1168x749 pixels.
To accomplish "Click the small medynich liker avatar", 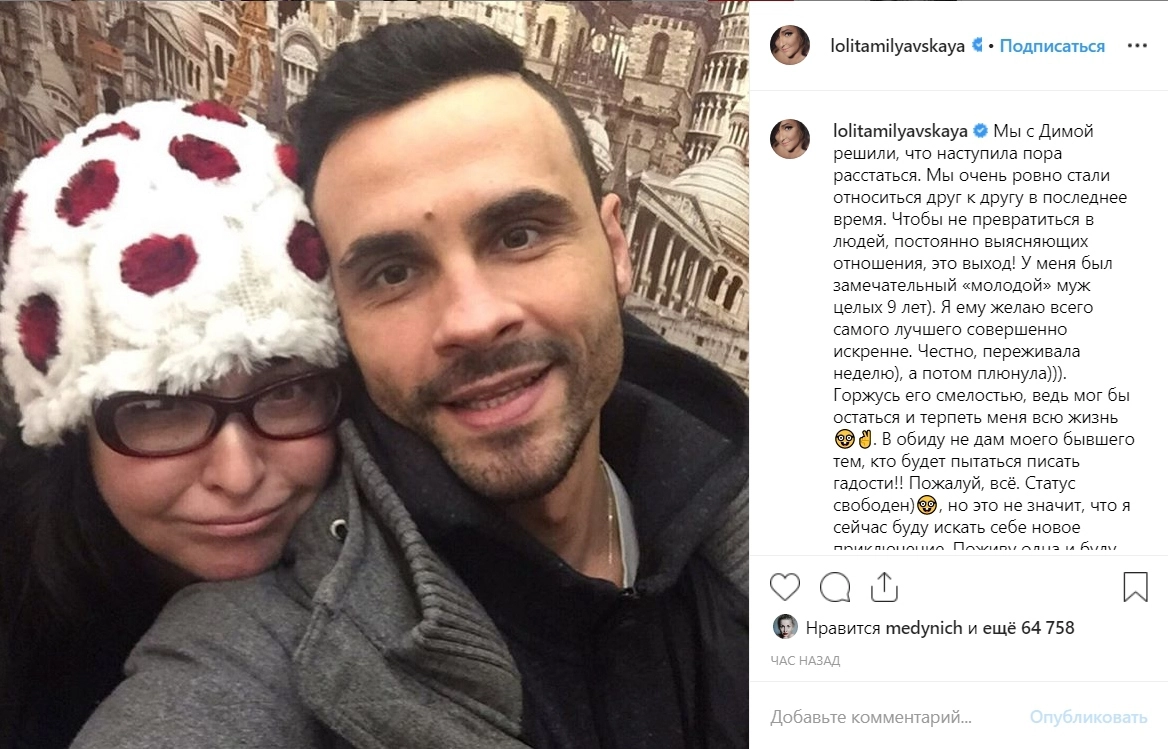I will (x=785, y=628).
